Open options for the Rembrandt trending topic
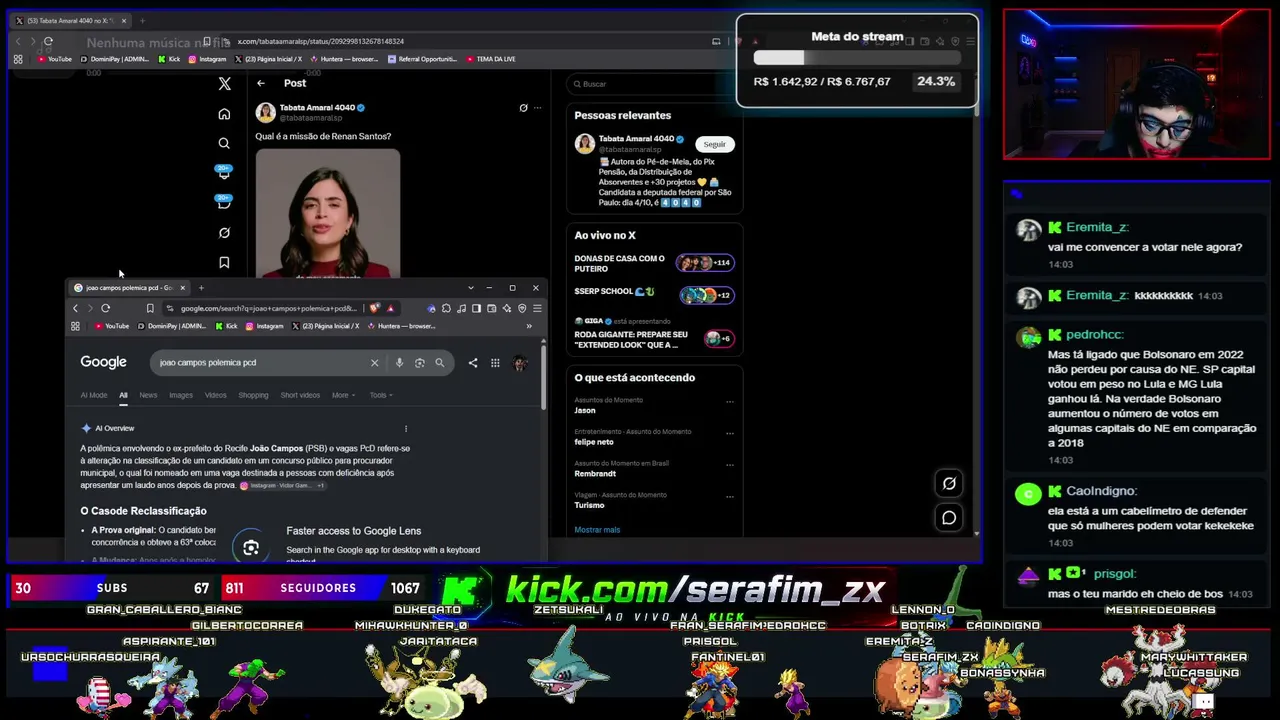1280x720 pixels. [729, 465]
